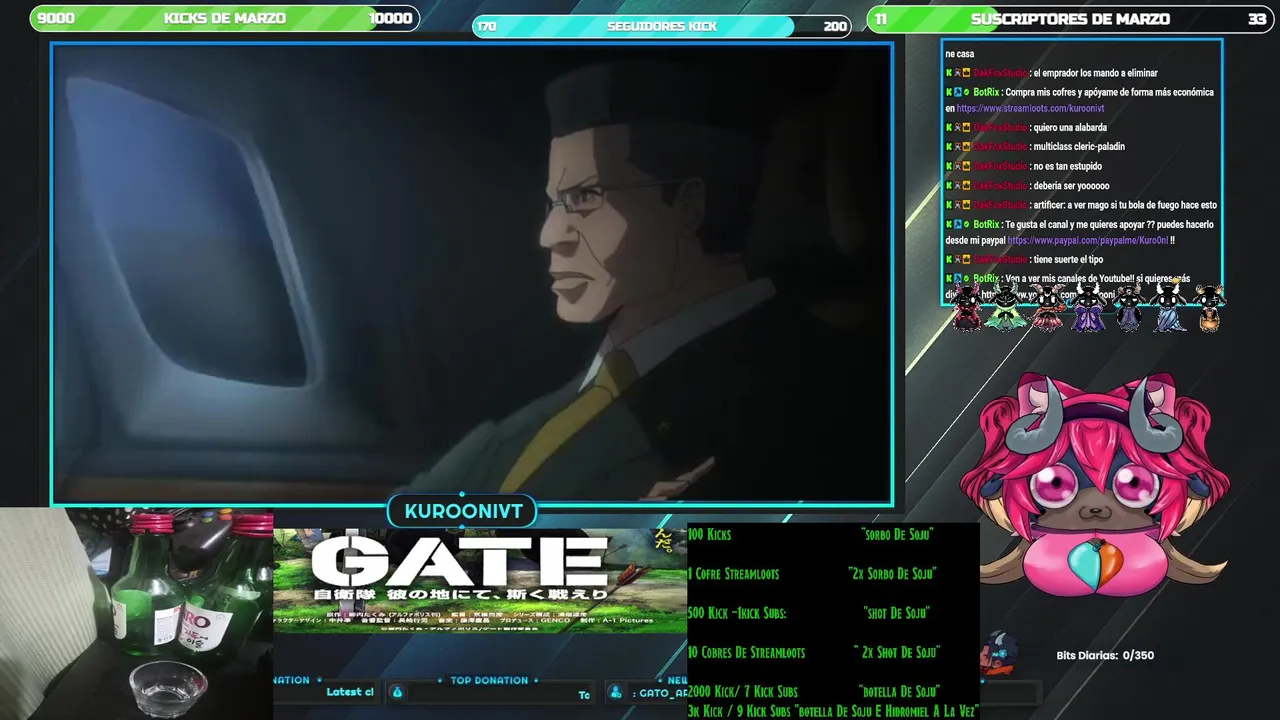Viewport: 1280px width, 720px height.
Task: Click the 'shot De Soju' reward text
Action: (x=897, y=613)
